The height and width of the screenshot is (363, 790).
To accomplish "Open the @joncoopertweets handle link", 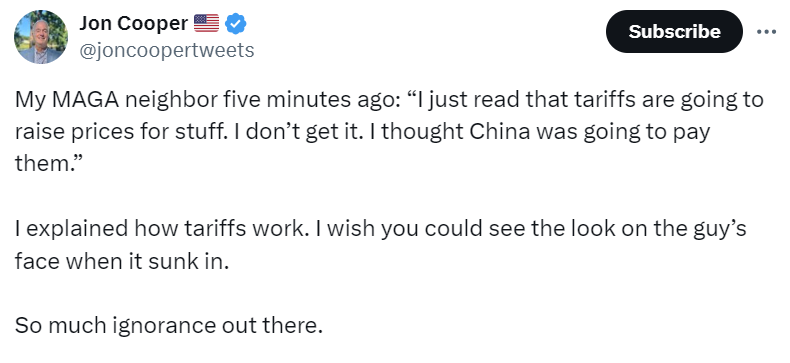I will (167, 50).
